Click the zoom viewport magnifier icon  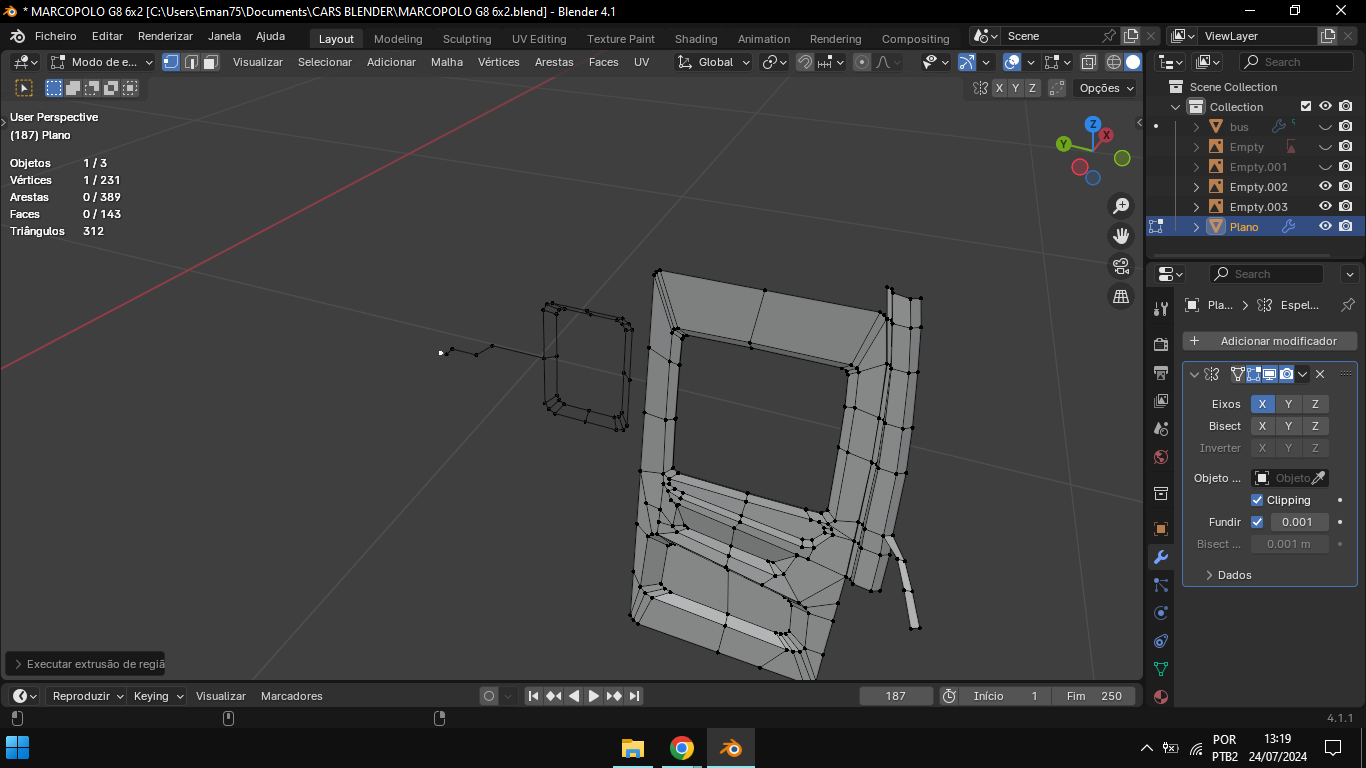(x=1121, y=206)
